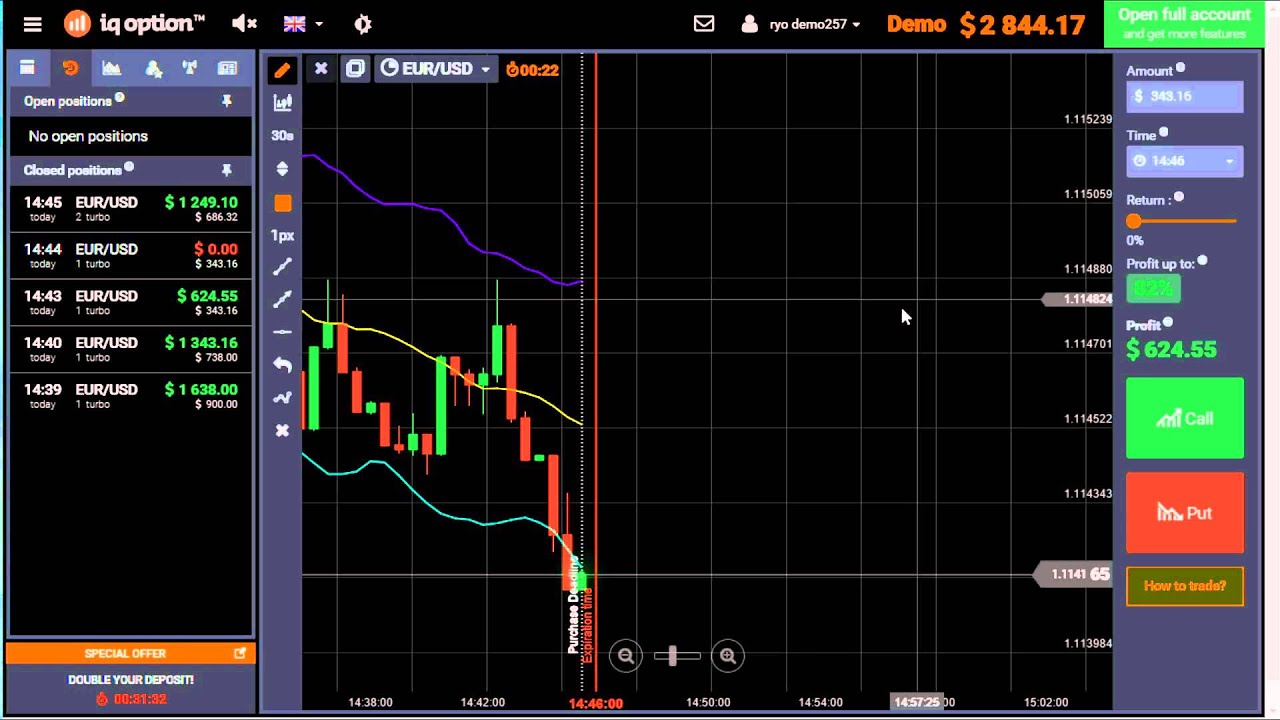Open the indicators wave icon
The height and width of the screenshot is (720, 1280).
282,397
